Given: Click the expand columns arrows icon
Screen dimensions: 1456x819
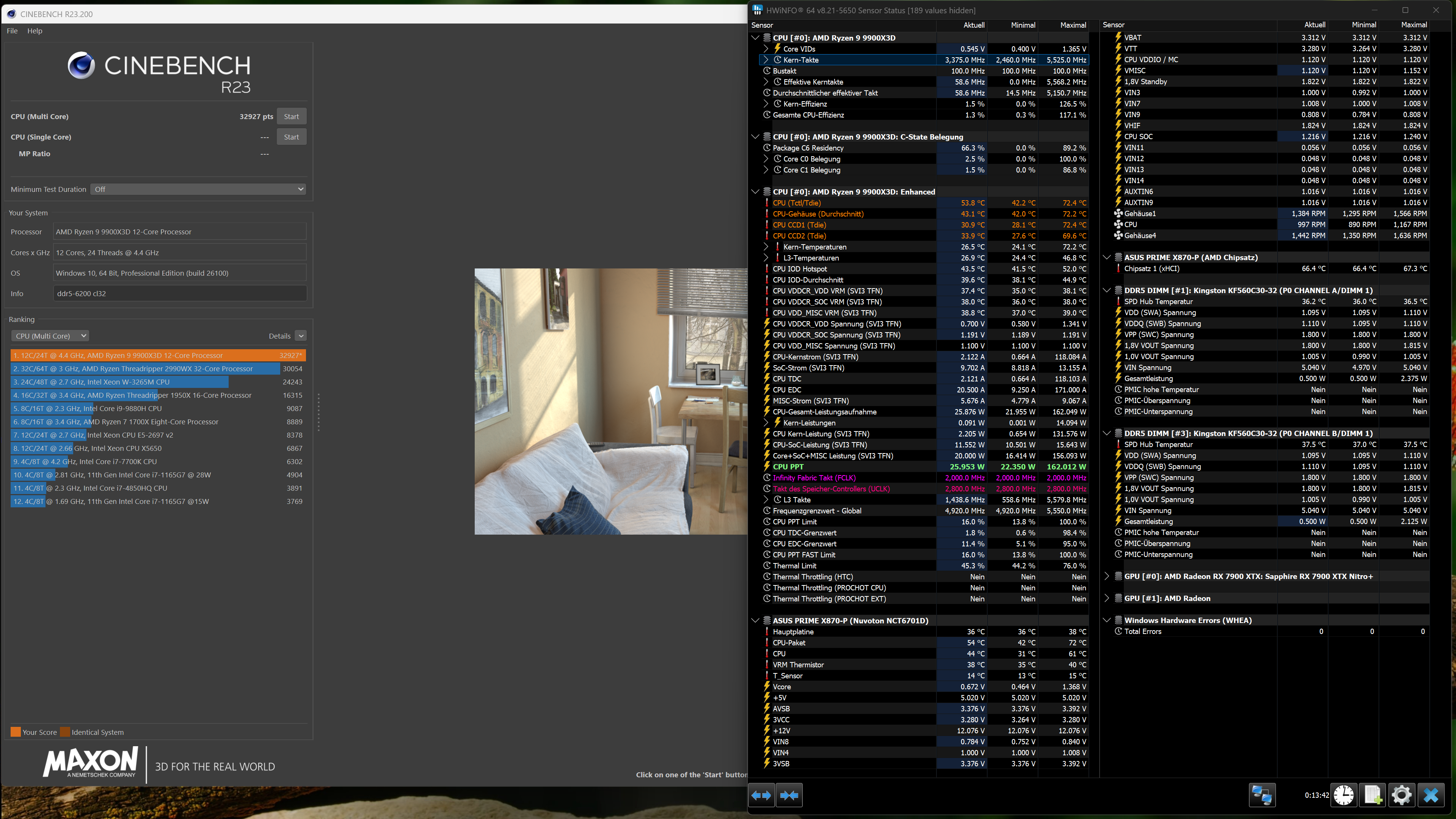Looking at the screenshot, I should (761, 795).
